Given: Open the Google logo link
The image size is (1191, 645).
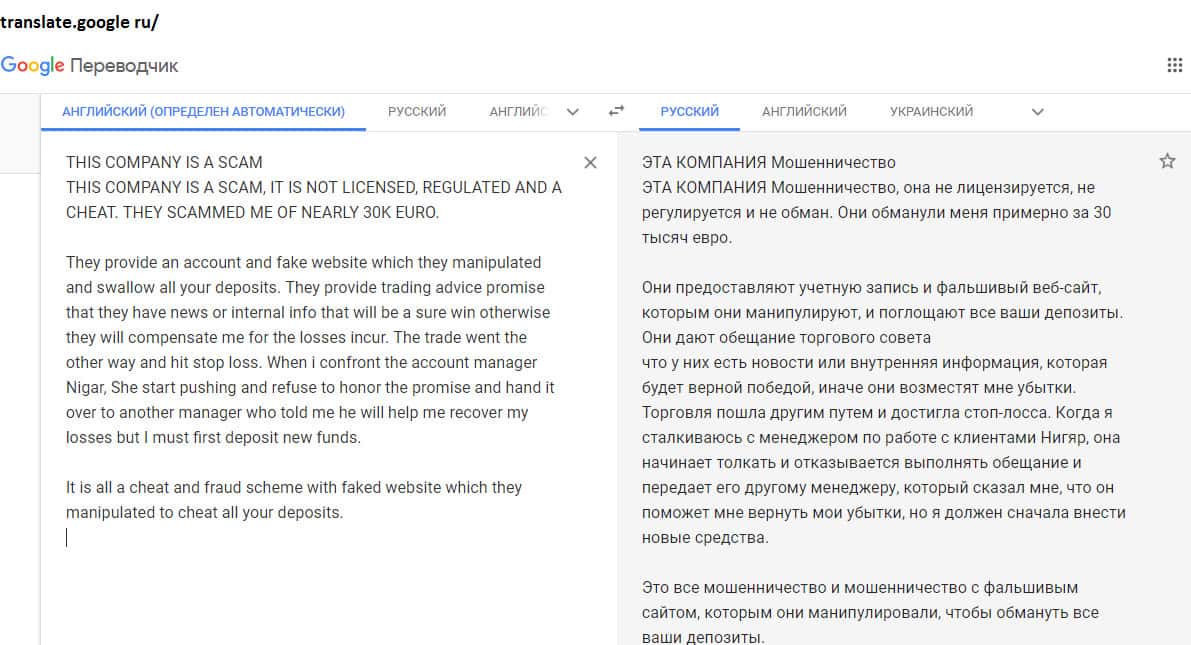Looking at the screenshot, I should click(33, 65).
